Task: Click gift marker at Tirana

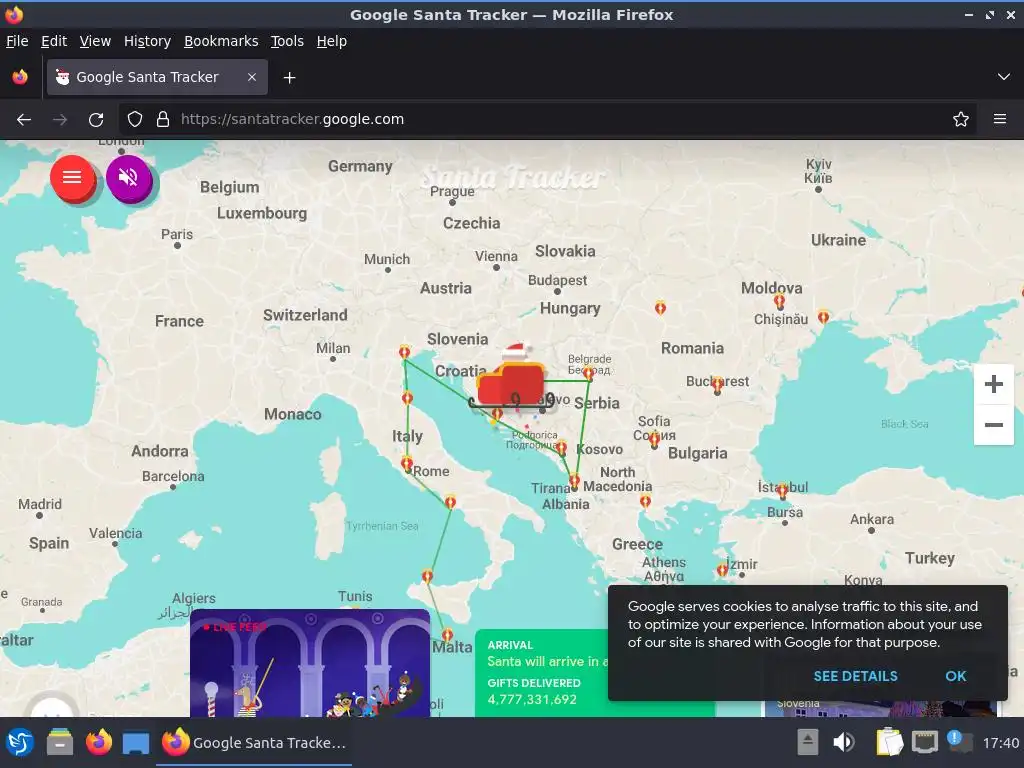Action: [574, 482]
